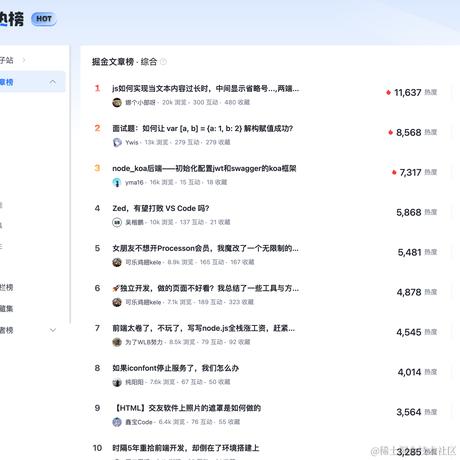Click avatar of 为了WLB努力
The width and height of the screenshot is (460, 460).
(x=117, y=342)
